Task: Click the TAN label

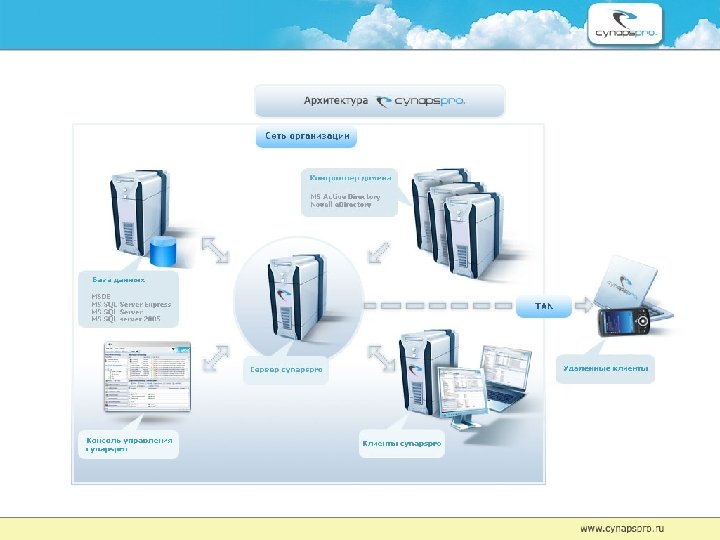Action: point(544,306)
